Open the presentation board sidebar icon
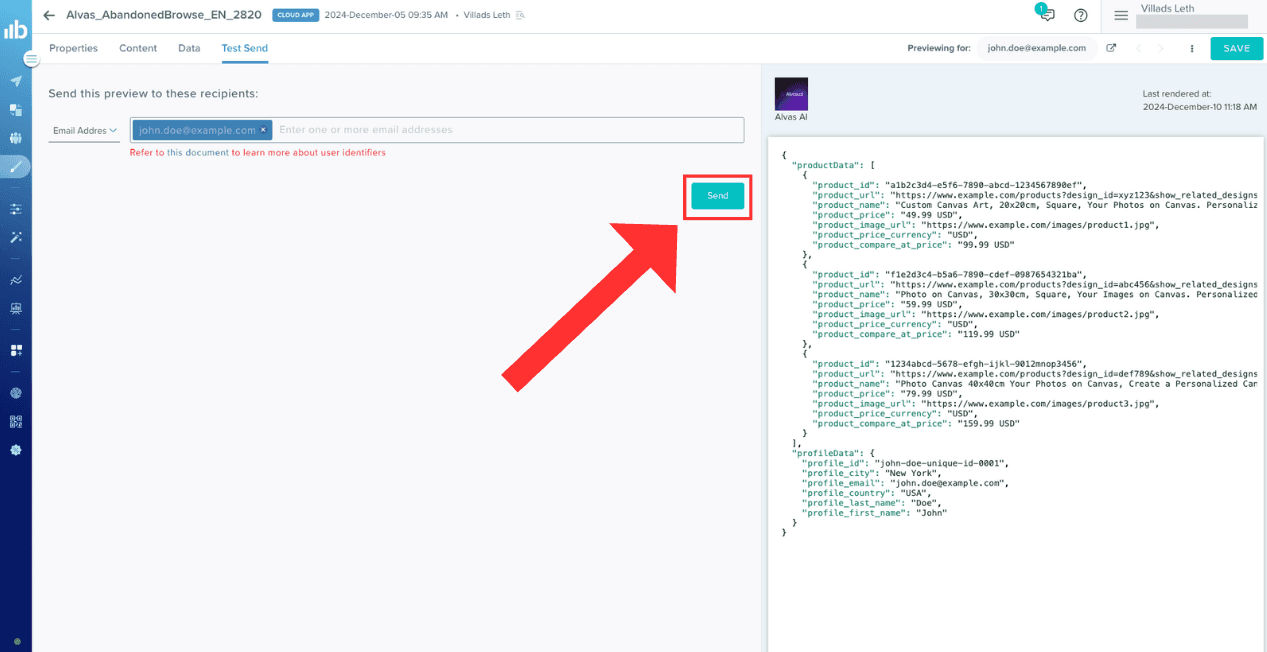 [x=15, y=308]
